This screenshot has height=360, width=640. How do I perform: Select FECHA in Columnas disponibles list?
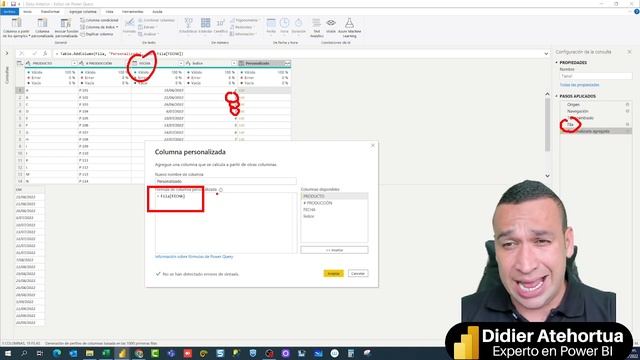point(334,209)
